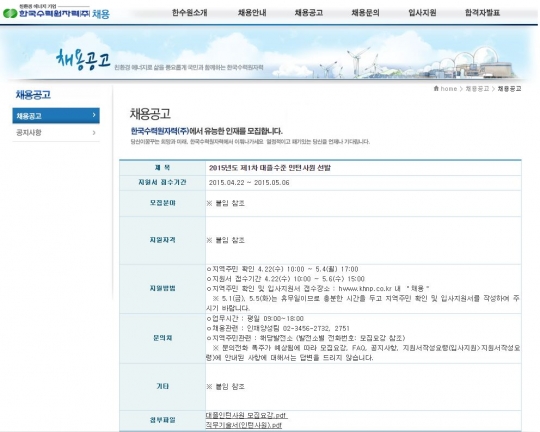
Task: Click the 채용공고 banner calligraphy title
Action: 83,59
